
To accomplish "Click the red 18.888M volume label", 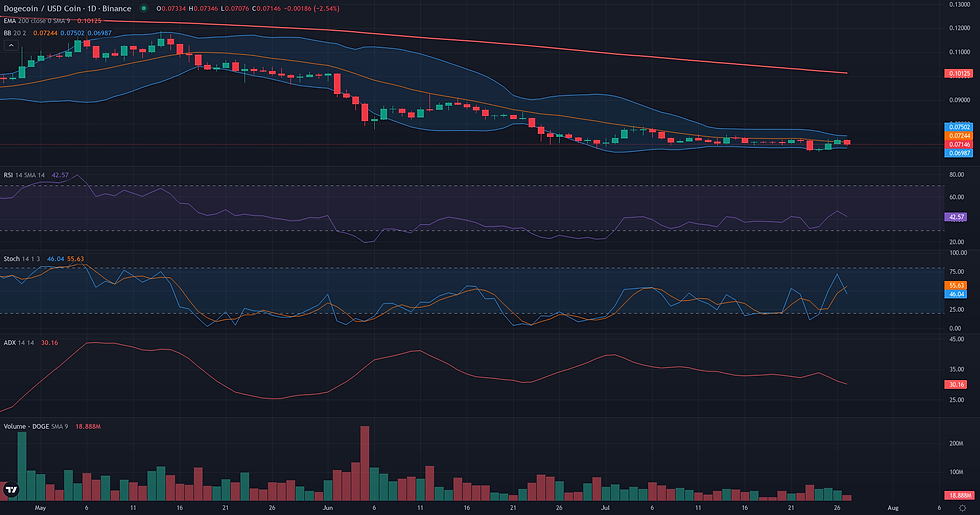I will tap(959, 495).
